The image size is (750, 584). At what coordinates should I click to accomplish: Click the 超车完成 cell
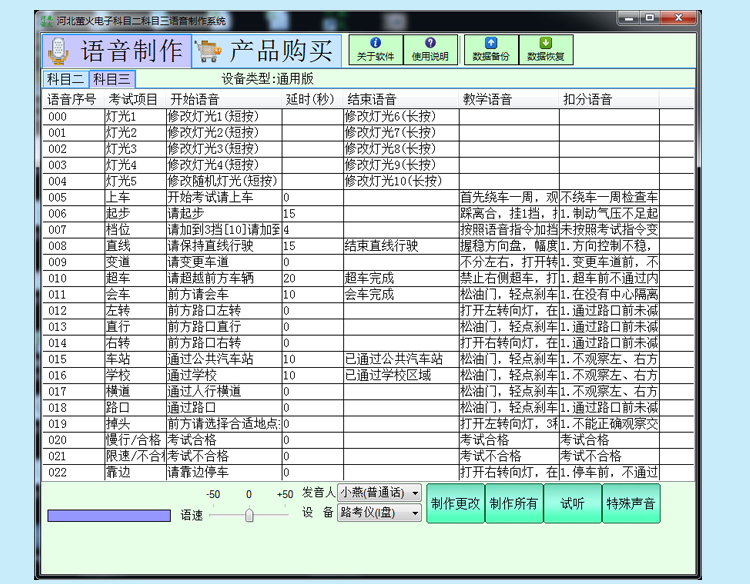[401, 278]
